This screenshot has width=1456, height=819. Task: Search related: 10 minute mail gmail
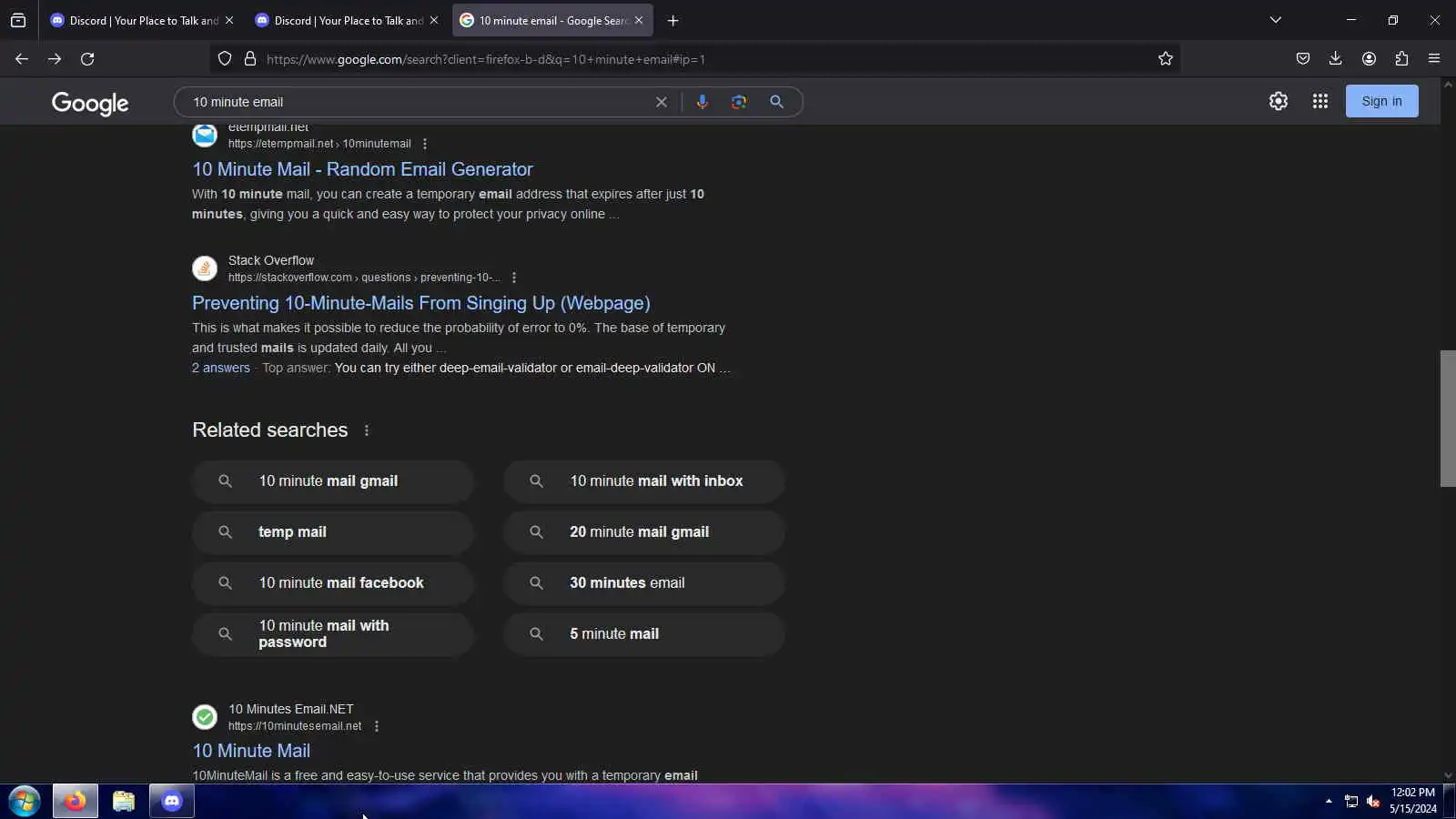(x=333, y=481)
